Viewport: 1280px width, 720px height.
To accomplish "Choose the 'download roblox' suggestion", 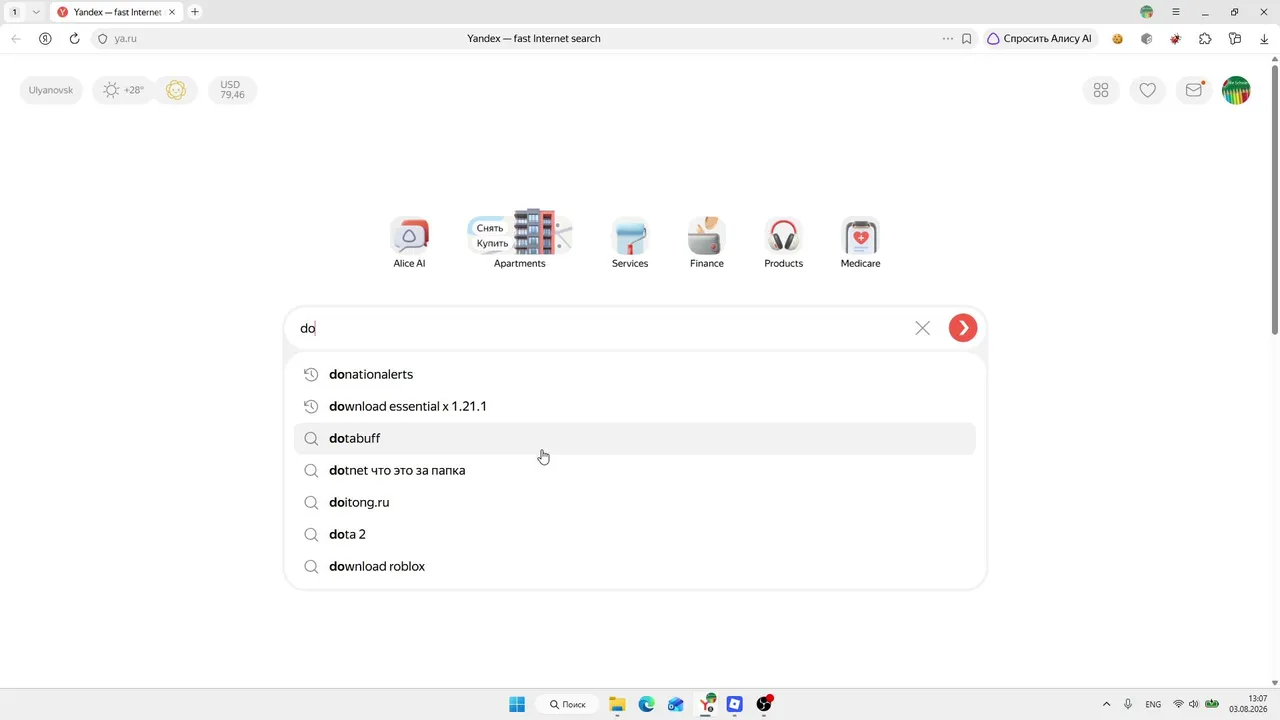I will (635, 566).
